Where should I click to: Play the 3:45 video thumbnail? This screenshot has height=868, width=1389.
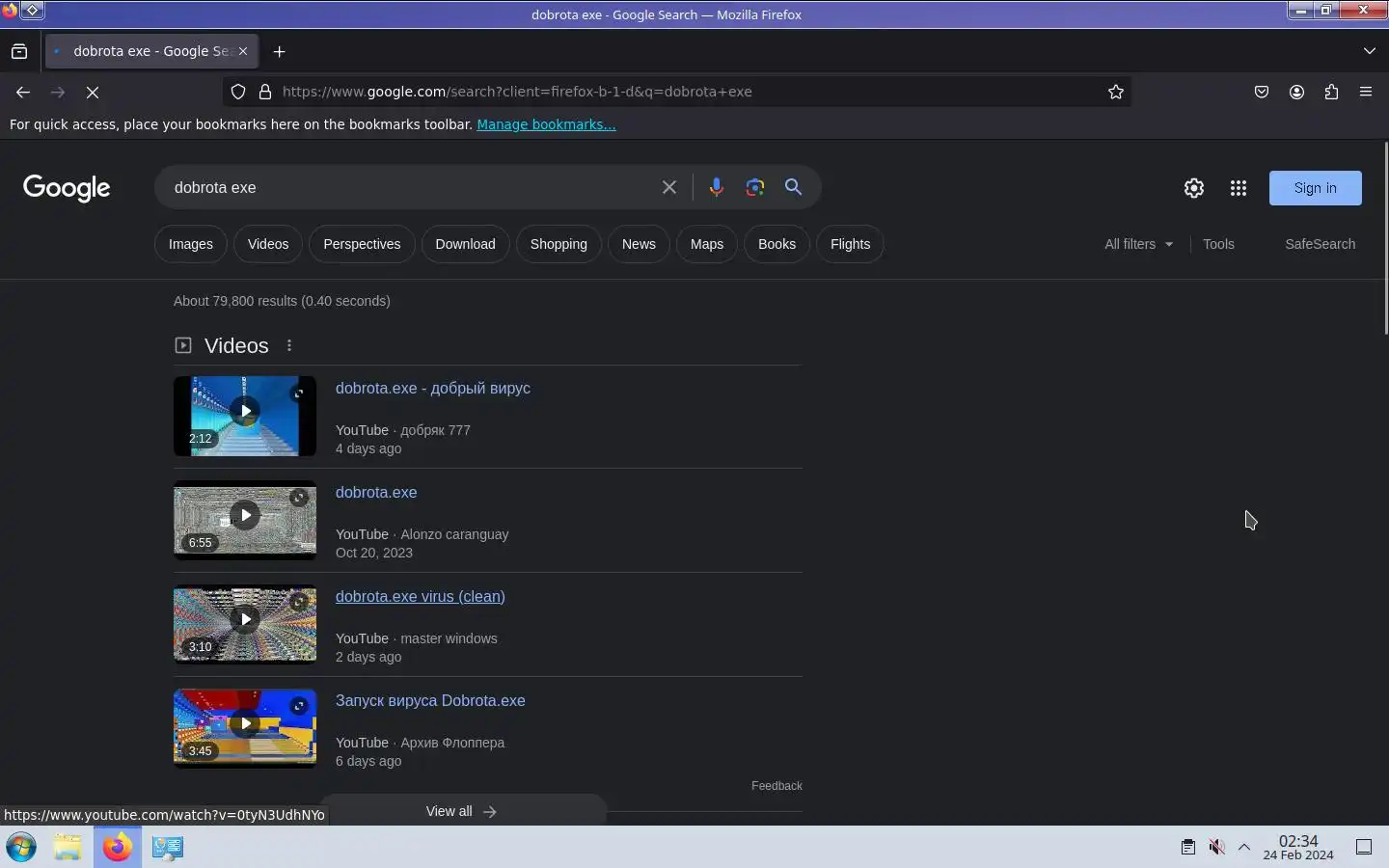coord(245,728)
